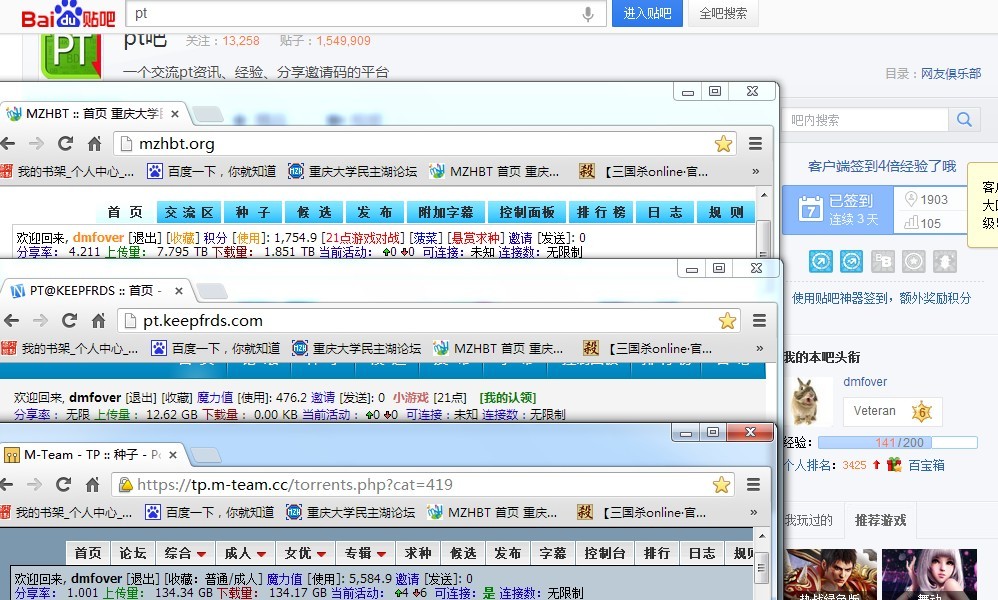Click the gray star circle badge icon
Screen dimensions: 998x600
point(913,261)
